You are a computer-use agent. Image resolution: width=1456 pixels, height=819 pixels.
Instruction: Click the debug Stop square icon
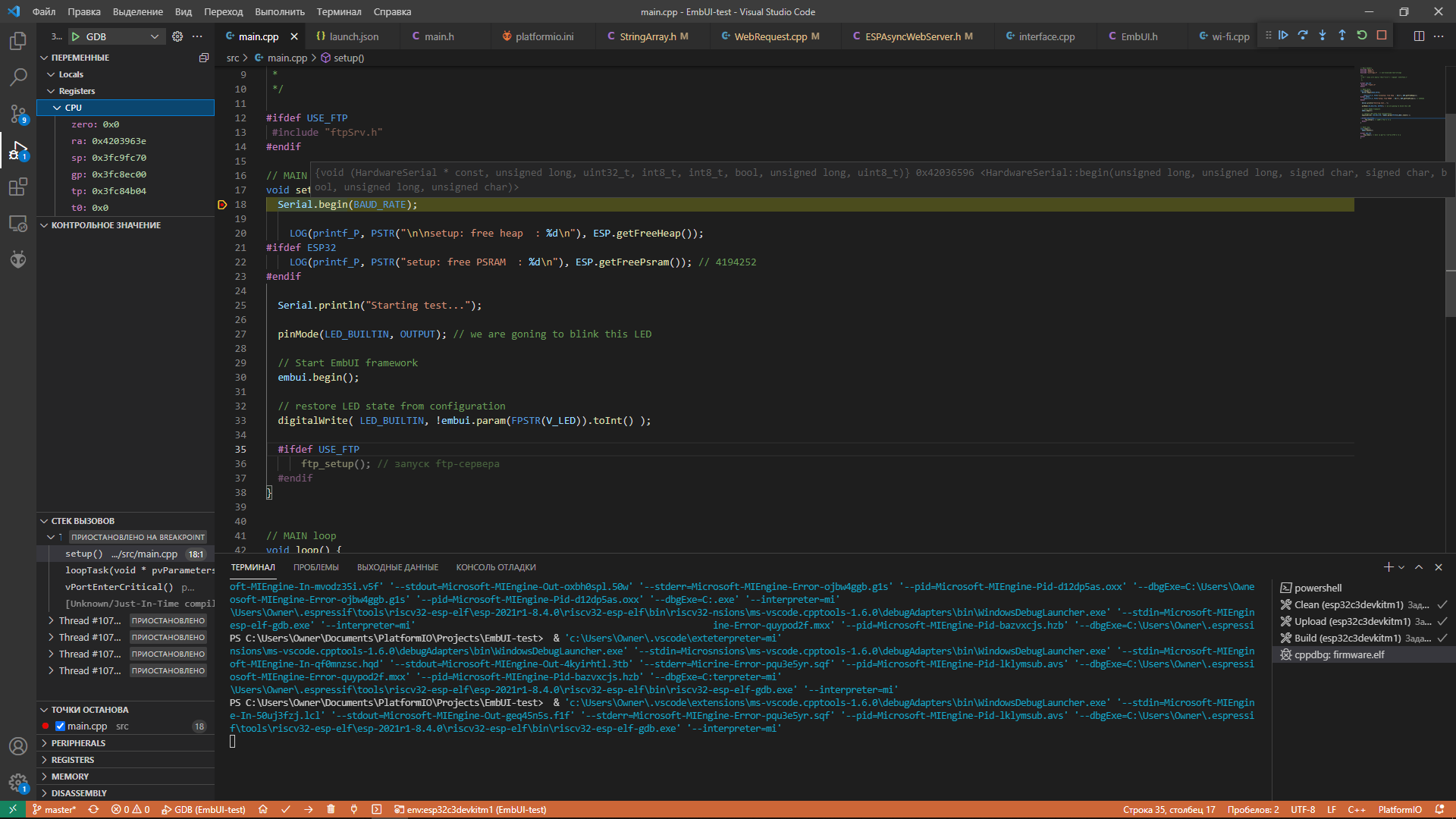coord(1382,36)
